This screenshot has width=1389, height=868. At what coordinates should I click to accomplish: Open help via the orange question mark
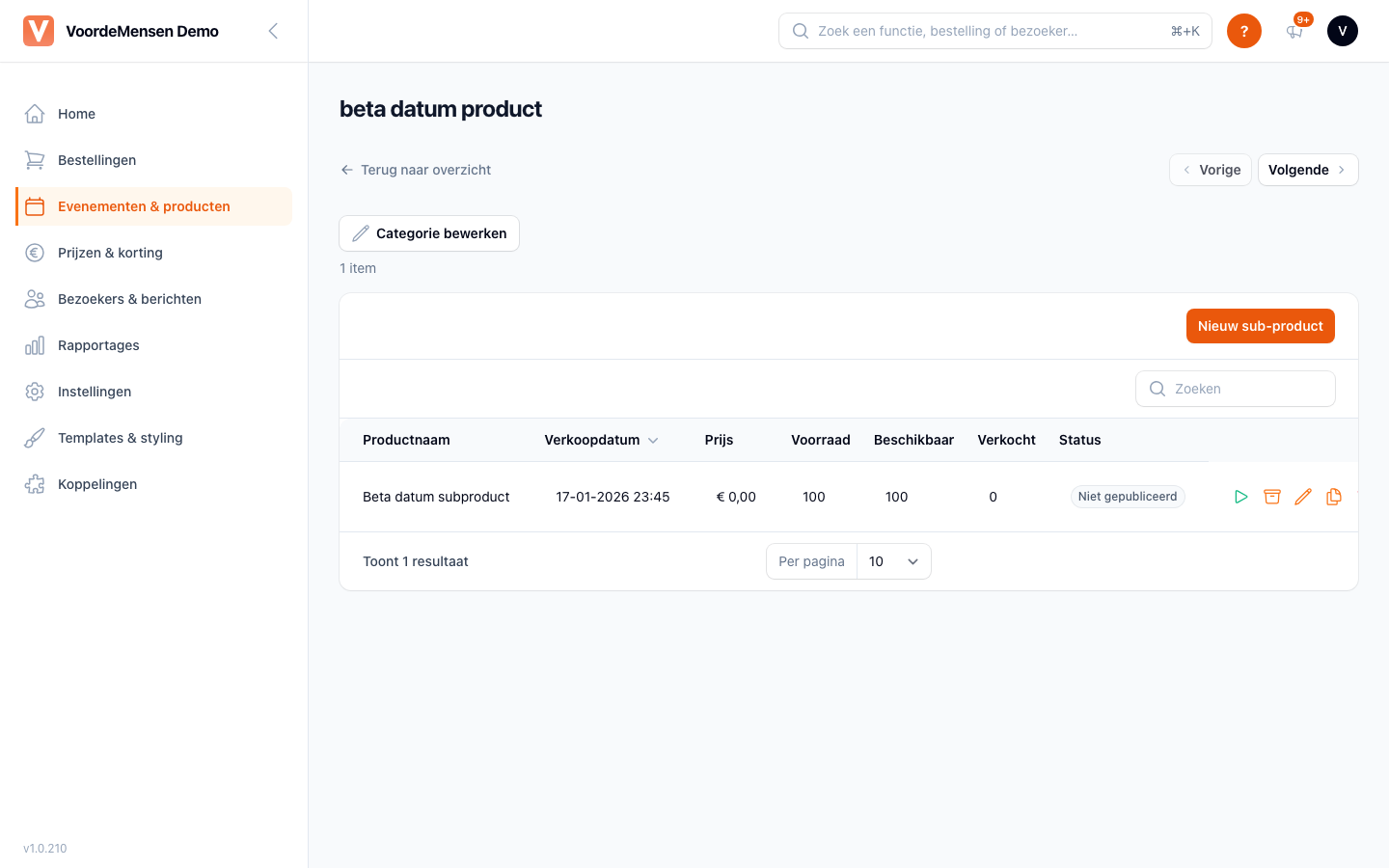(x=1244, y=31)
